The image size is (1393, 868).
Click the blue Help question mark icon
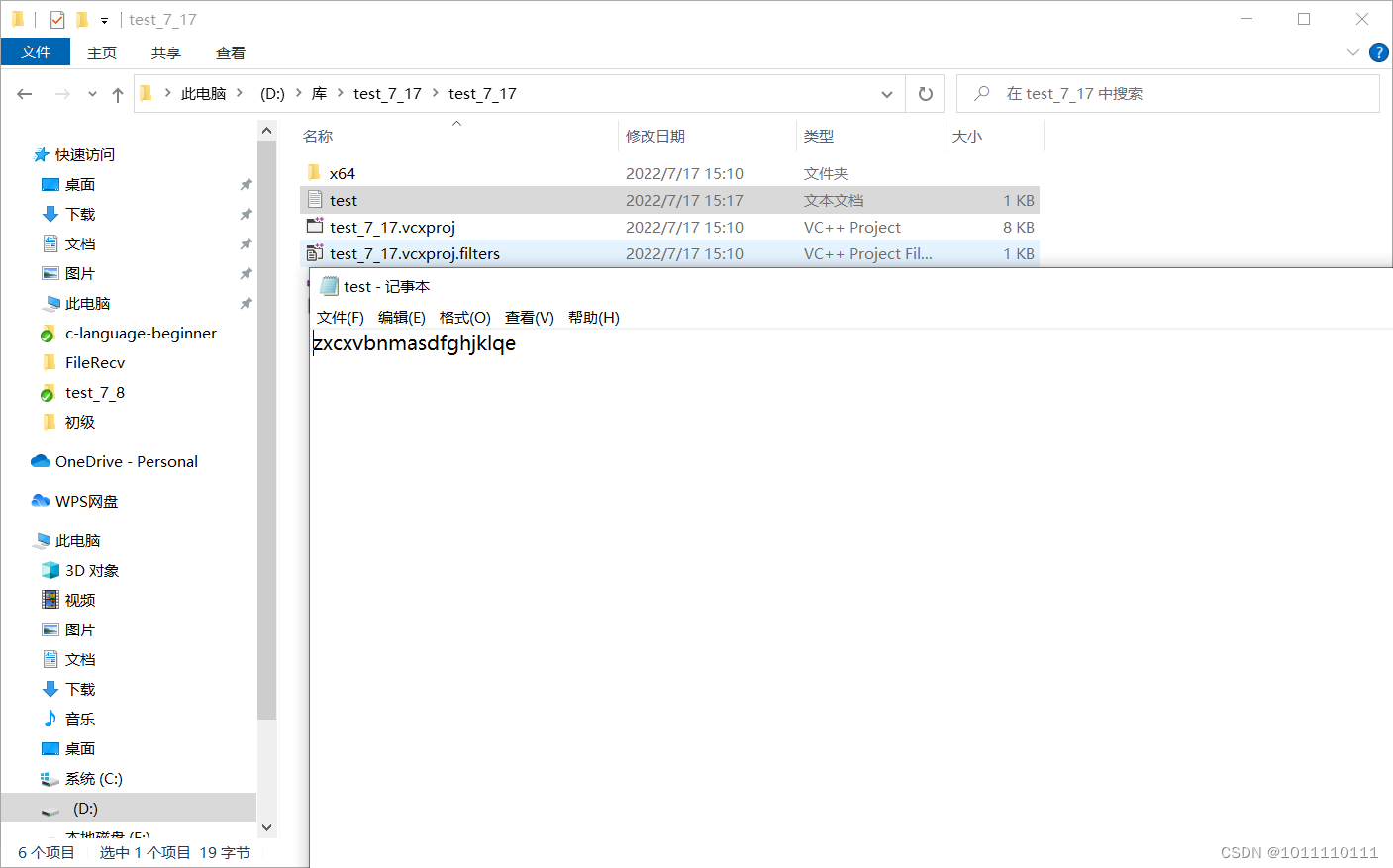pos(1378,52)
